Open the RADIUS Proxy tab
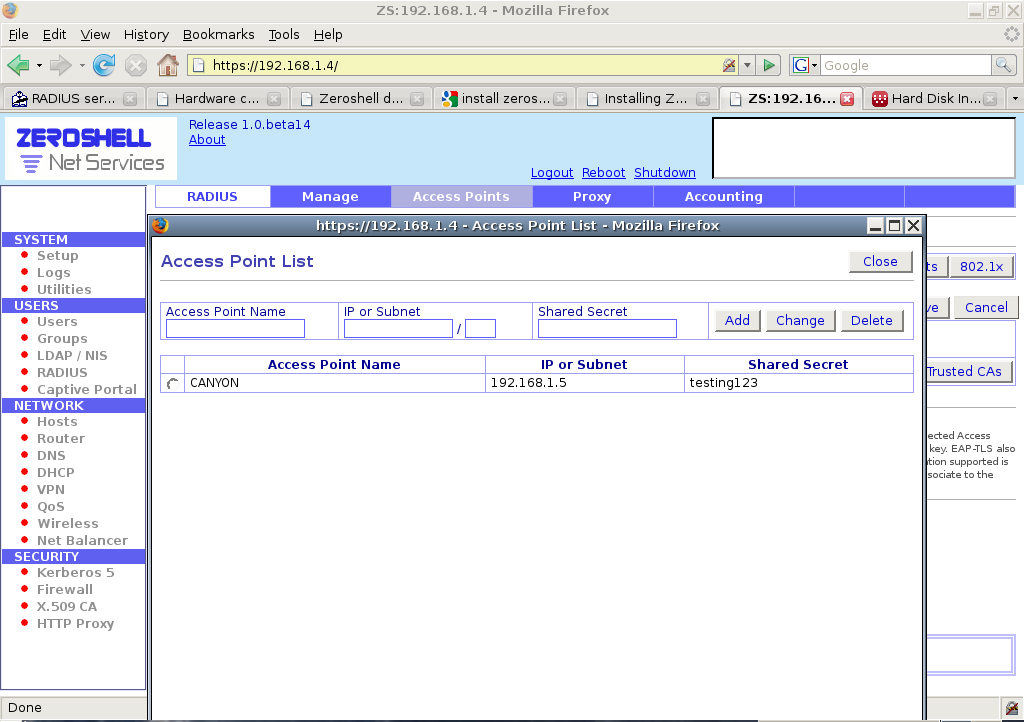This screenshot has height=722, width=1024. [x=592, y=196]
